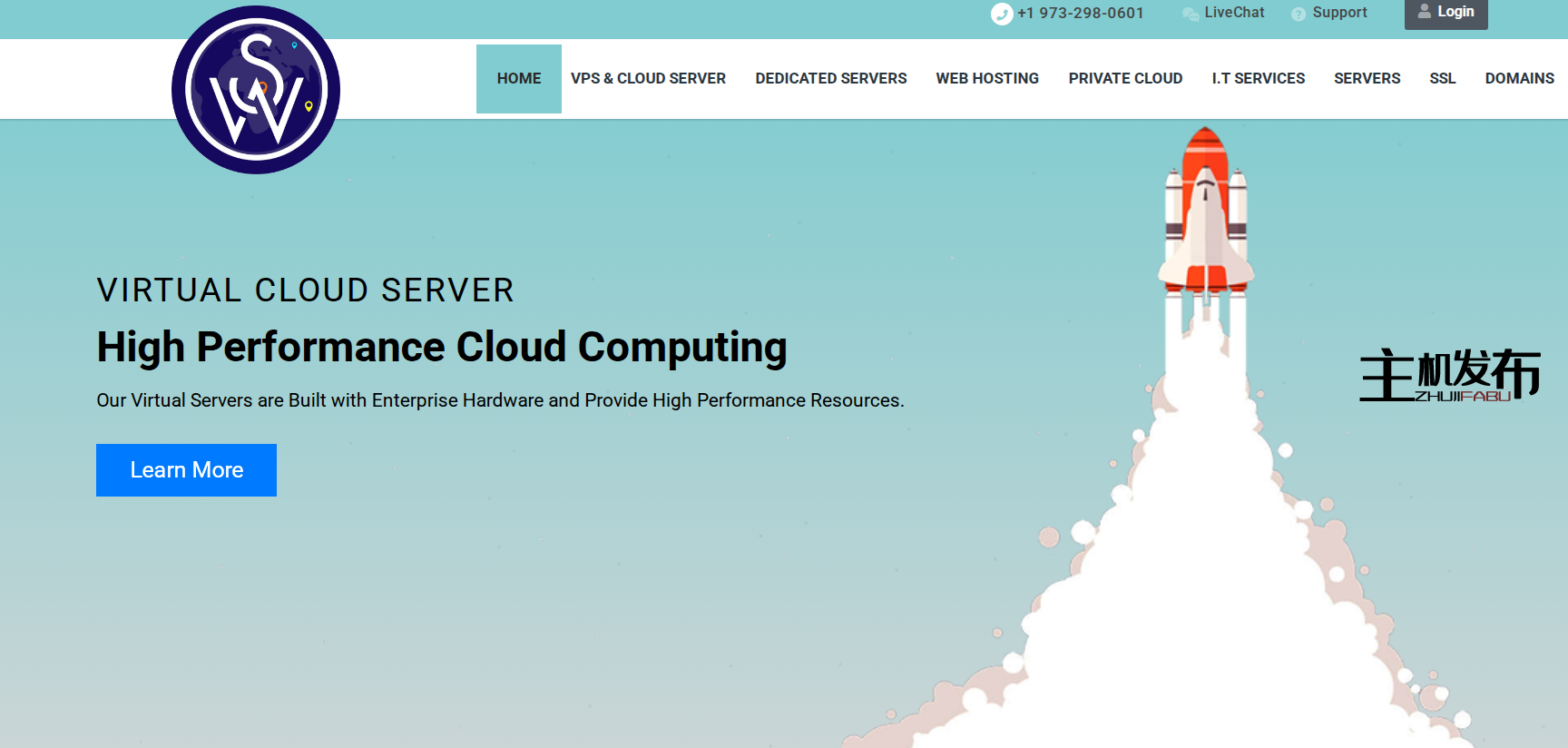Expand the Domains navigation menu
1568x748 pixels.
point(1519,79)
